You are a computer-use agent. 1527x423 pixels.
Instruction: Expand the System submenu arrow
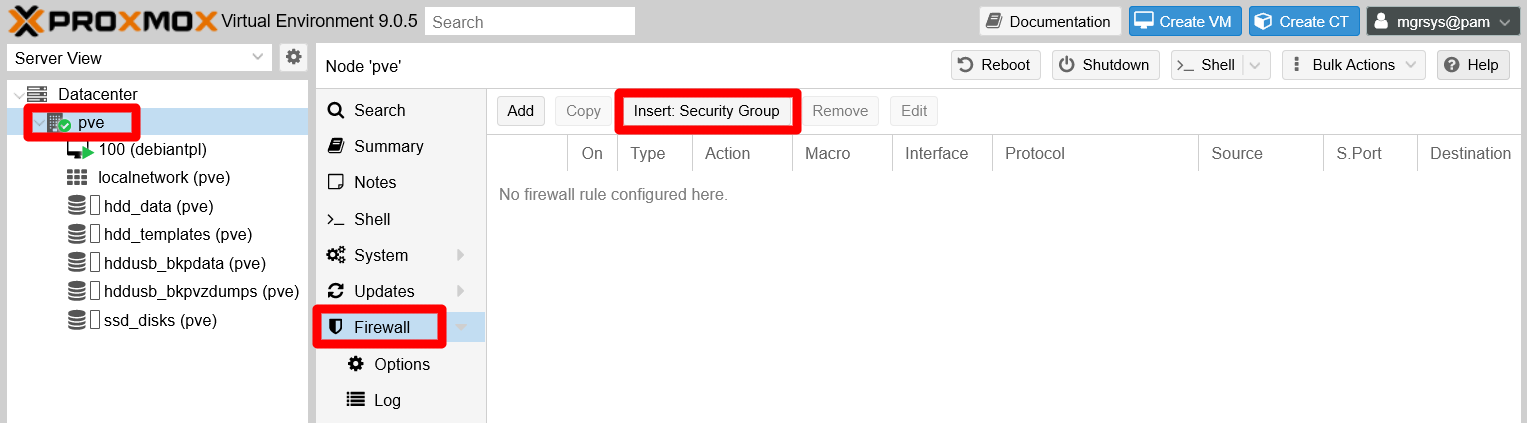click(461, 255)
